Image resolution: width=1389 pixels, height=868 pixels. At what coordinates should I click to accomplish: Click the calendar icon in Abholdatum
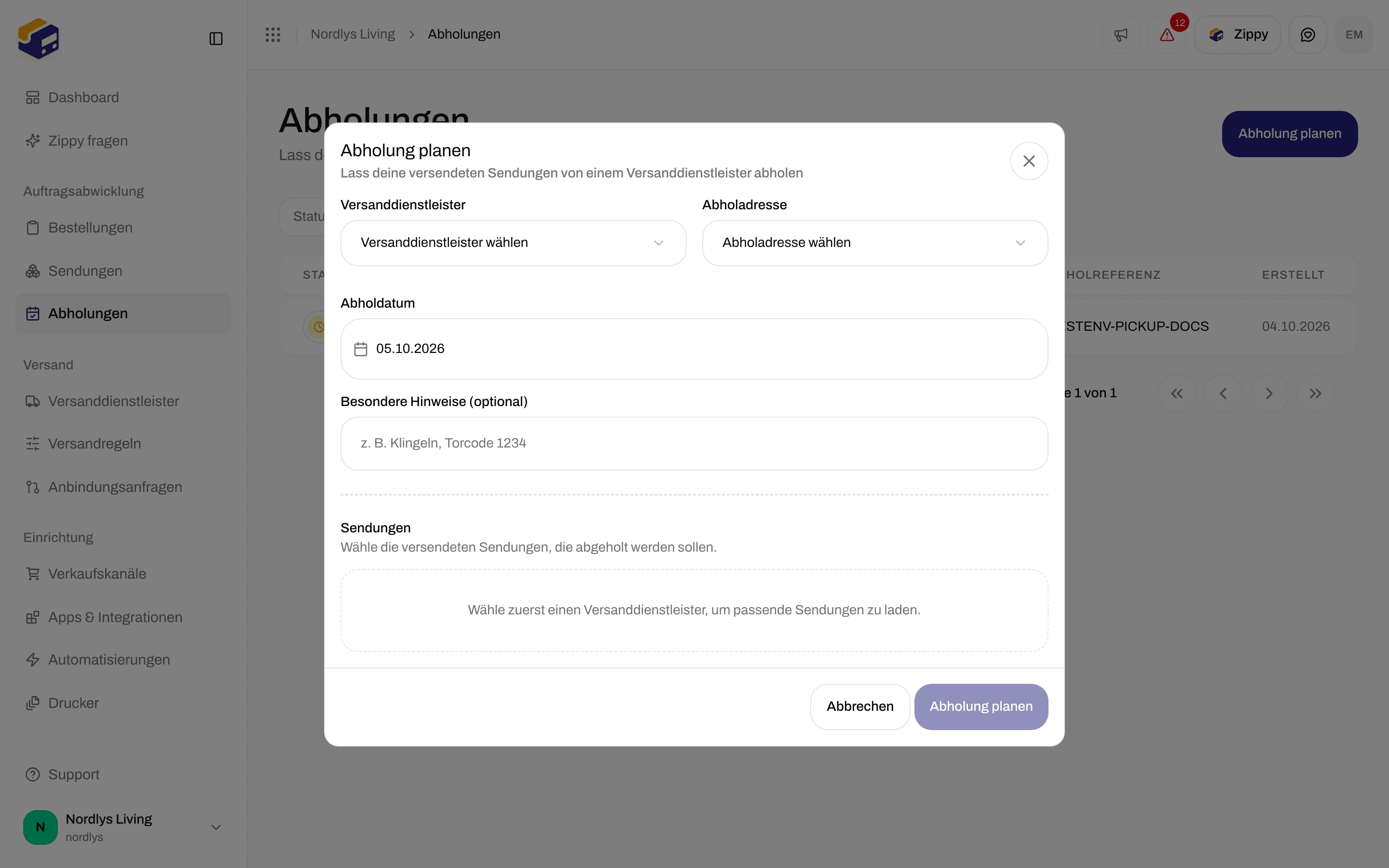[360, 349]
